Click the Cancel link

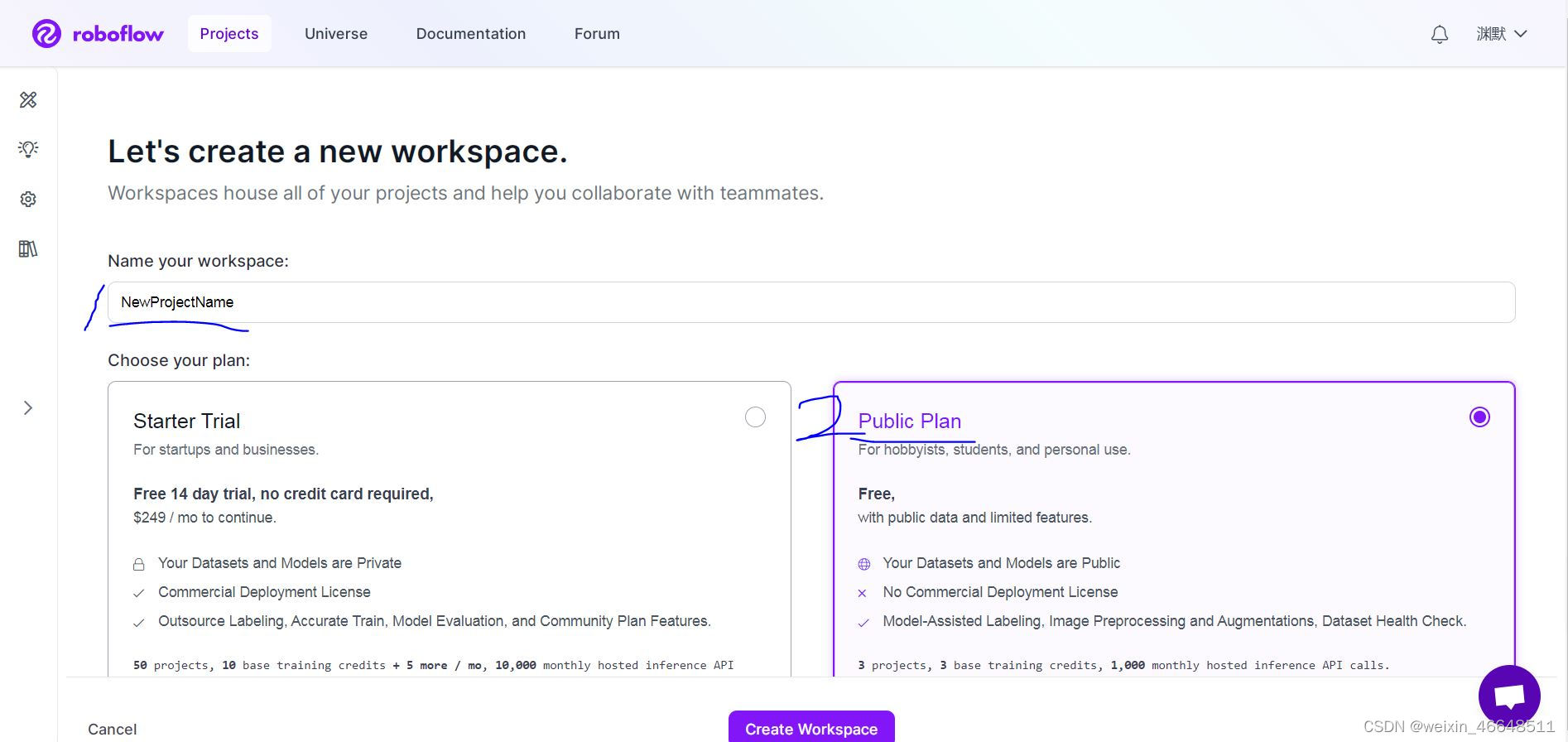(113, 729)
